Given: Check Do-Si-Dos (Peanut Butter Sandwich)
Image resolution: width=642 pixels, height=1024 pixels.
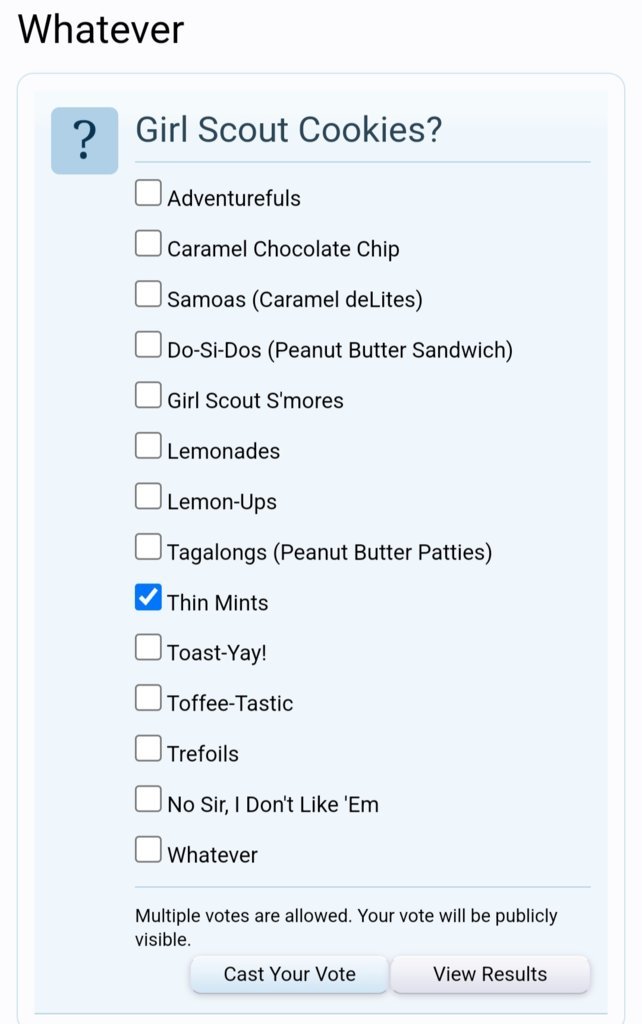Looking at the screenshot, I should click(x=148, y=344).
